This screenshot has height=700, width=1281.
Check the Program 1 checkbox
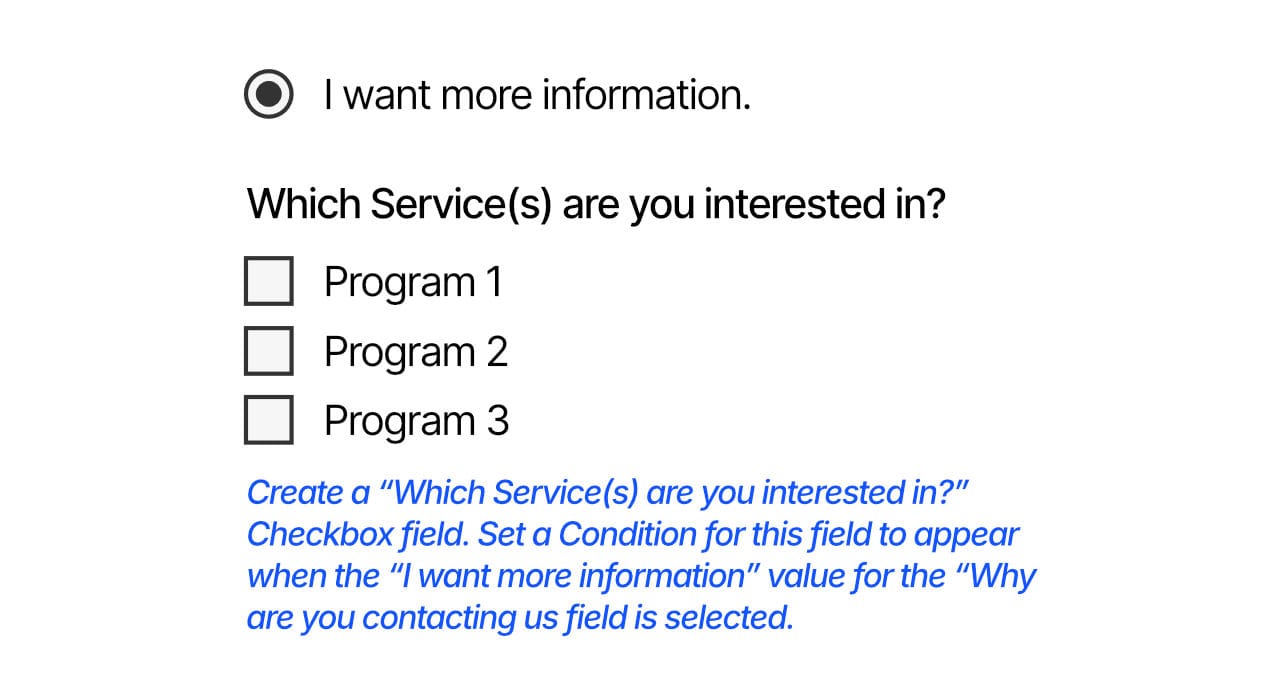[269, 281]
